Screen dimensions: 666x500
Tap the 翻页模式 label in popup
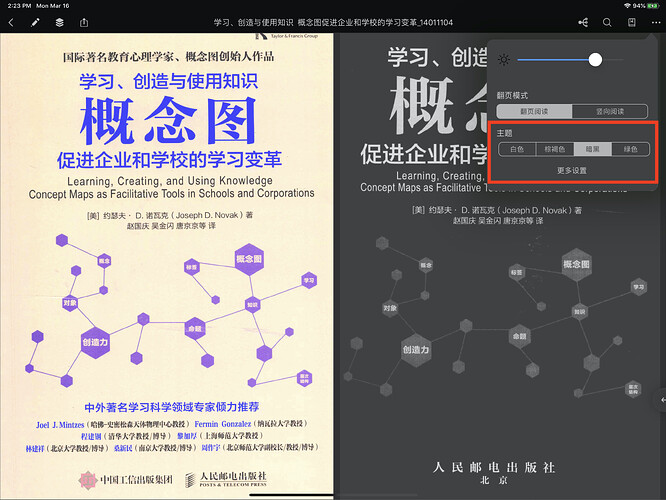(x=512, y=95)
